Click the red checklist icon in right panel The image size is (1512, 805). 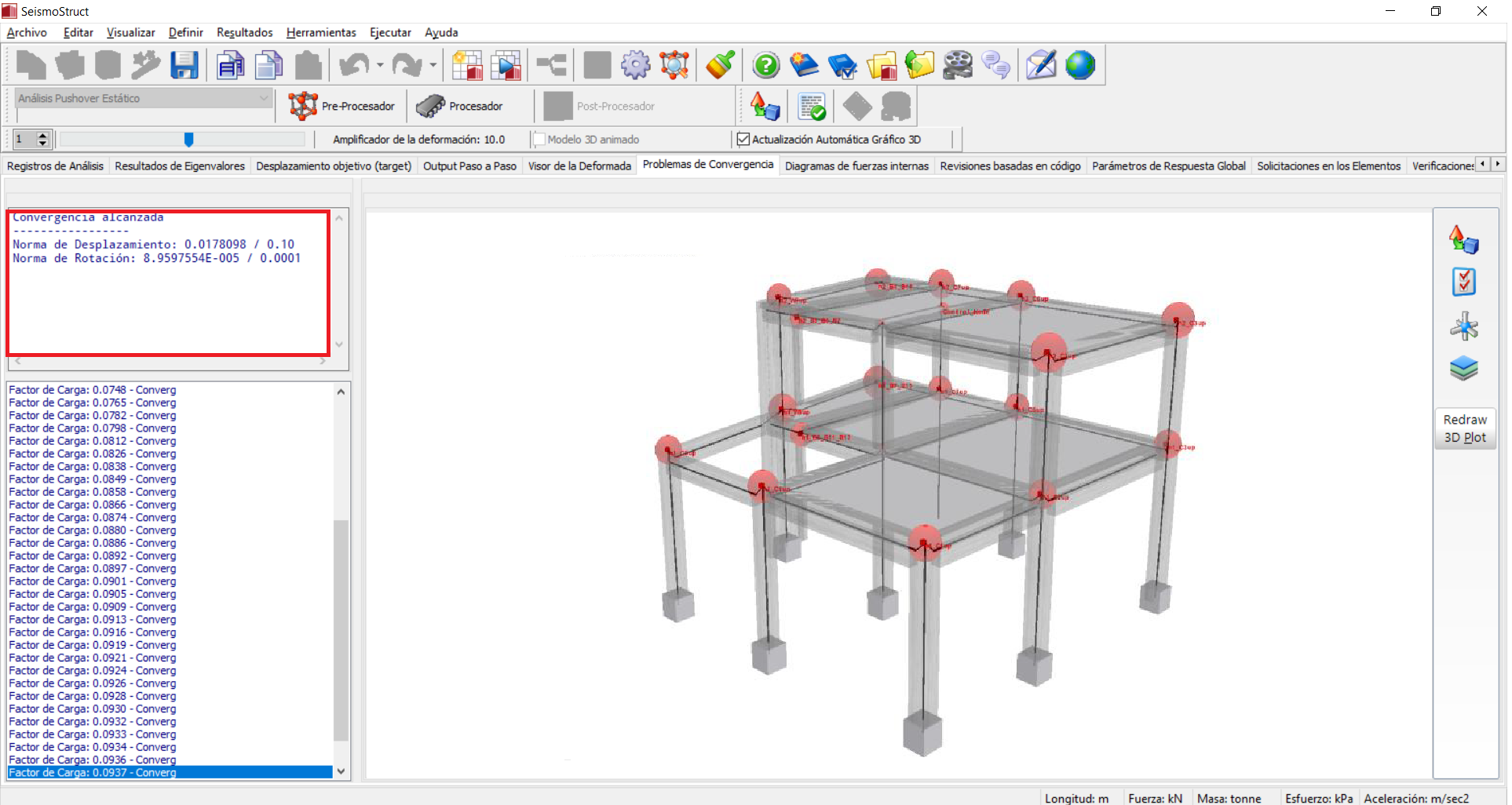pyautogui.click(x=1463, y=282)
